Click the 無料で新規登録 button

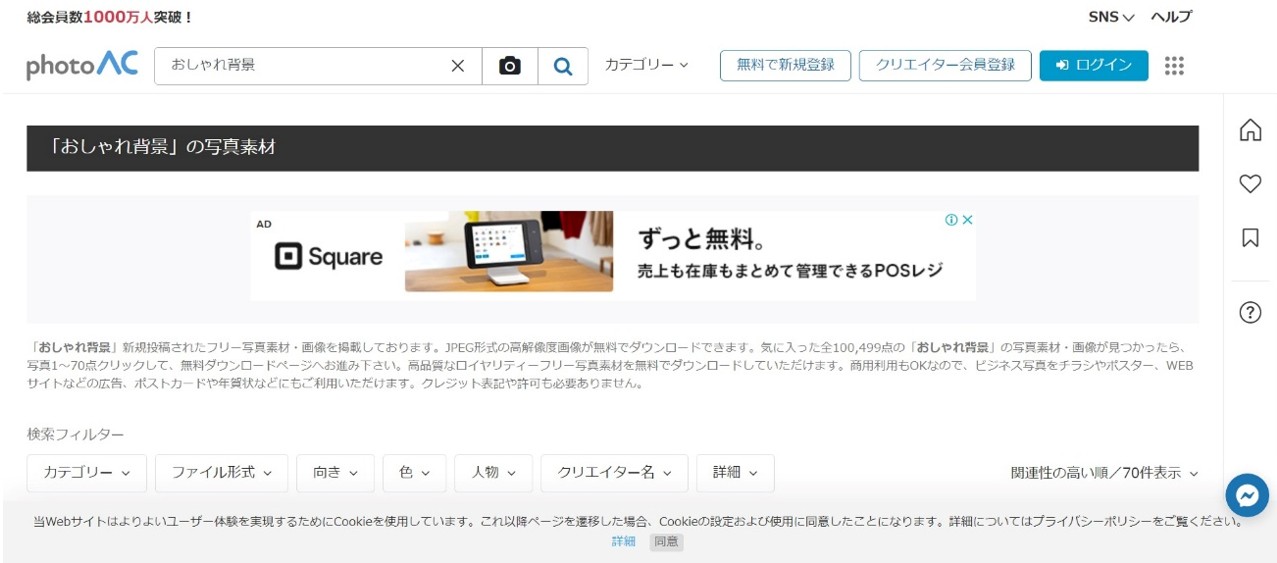tap(785, 65)
